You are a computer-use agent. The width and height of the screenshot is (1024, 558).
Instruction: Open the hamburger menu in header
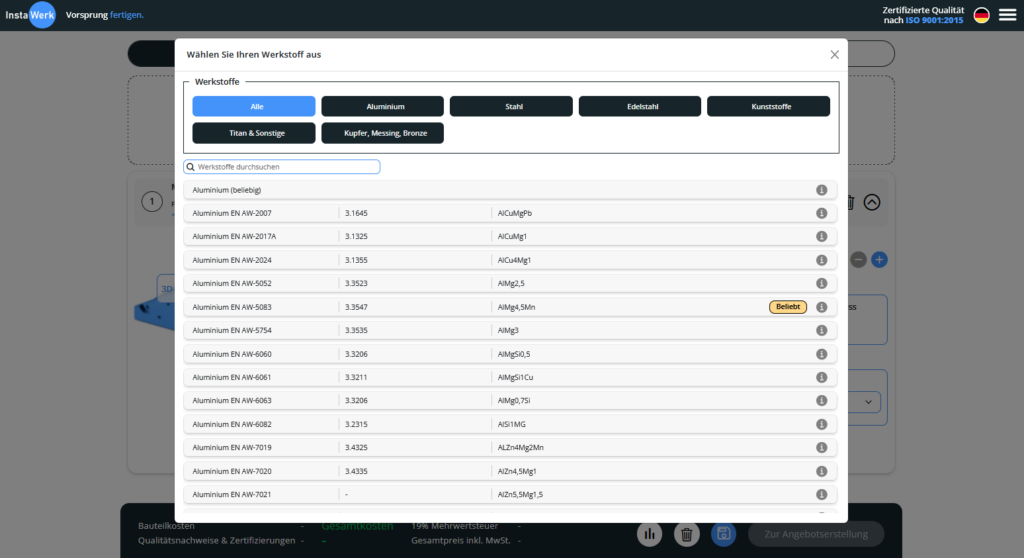[1006, 15]
